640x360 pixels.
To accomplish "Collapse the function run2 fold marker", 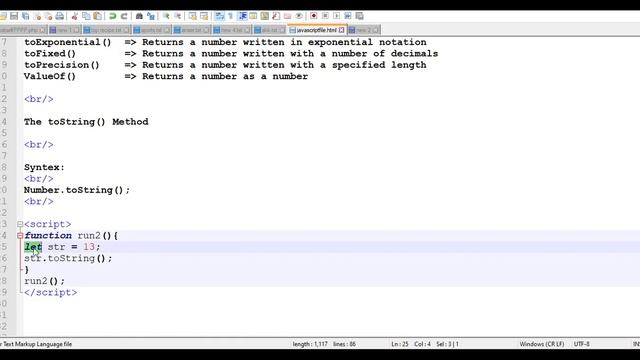I will (20, 236).
